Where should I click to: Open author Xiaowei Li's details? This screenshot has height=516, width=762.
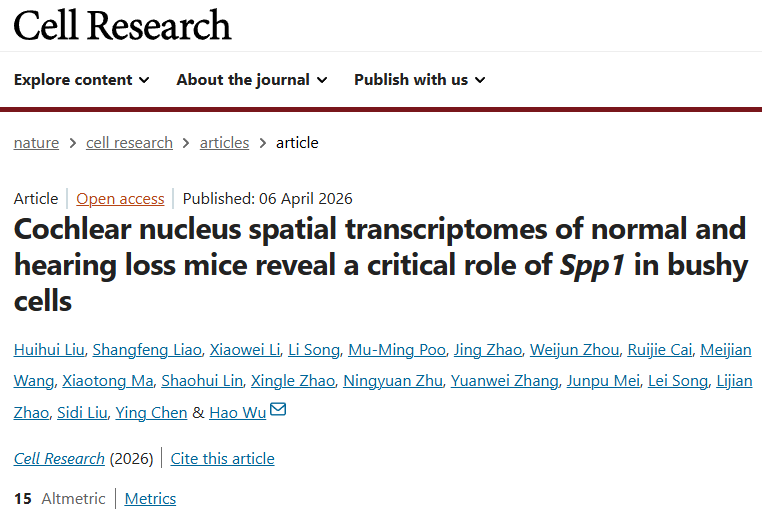coord(244,349)
